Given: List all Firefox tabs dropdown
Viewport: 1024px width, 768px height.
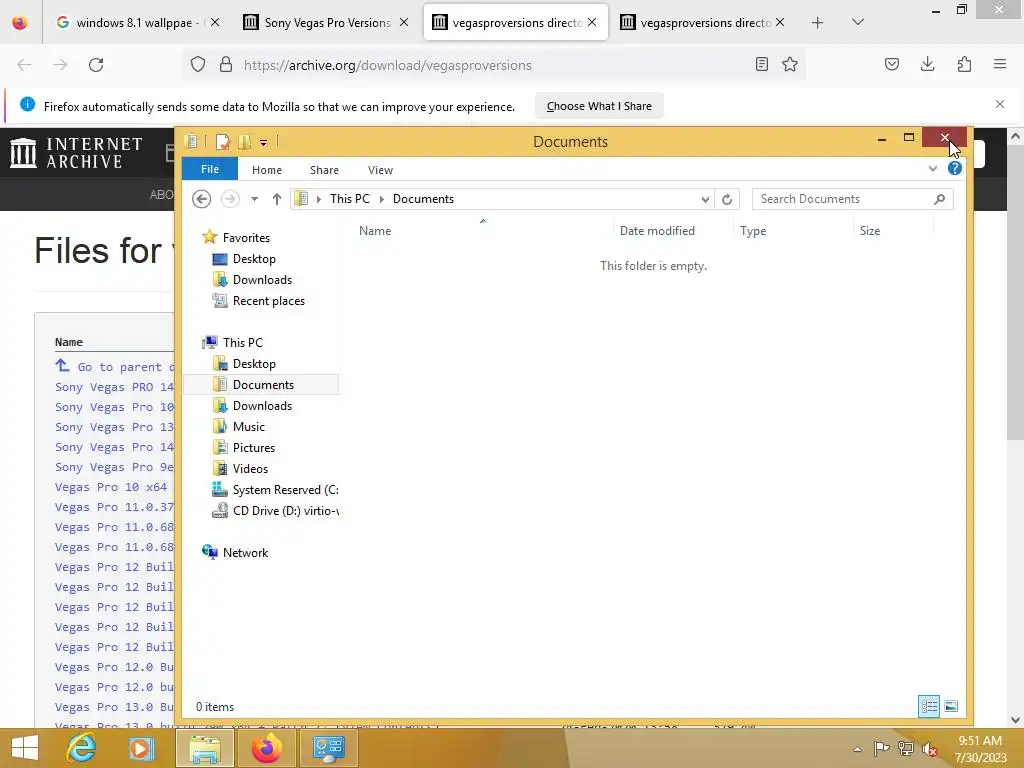Looking at the screenshot, I should coord(858,22).
